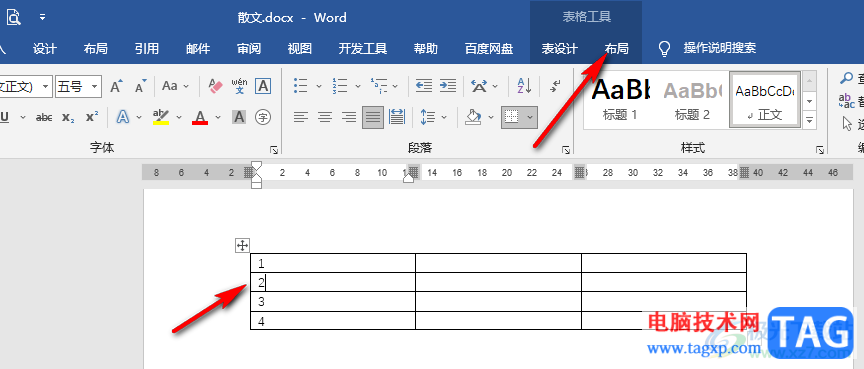Open numbering library dropdown arrow
The height and width of the screenshot is (369, 864).
(x=358, y=86)
